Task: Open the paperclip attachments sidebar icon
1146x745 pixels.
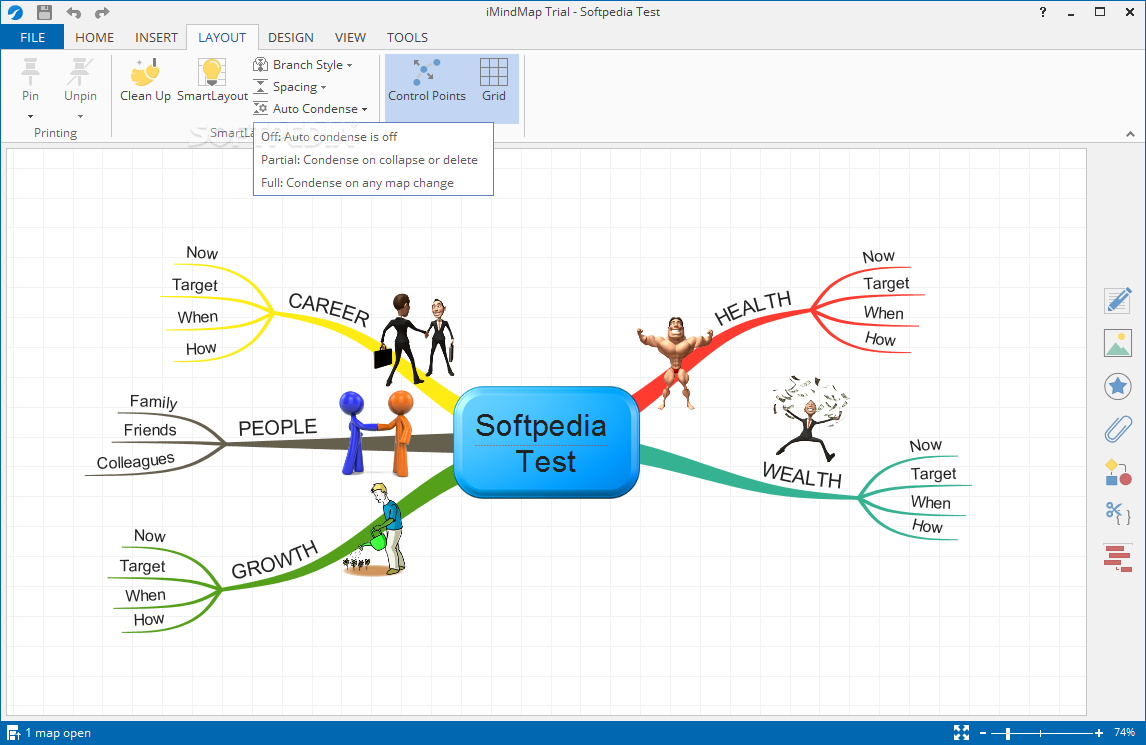Action: click(x=1117, y=429)
